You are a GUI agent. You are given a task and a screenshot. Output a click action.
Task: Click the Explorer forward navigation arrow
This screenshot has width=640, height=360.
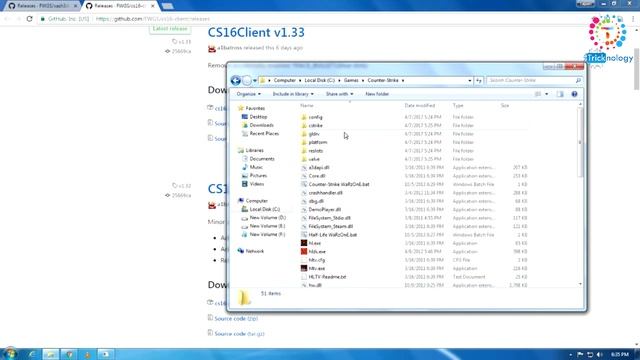pos(247,80)
